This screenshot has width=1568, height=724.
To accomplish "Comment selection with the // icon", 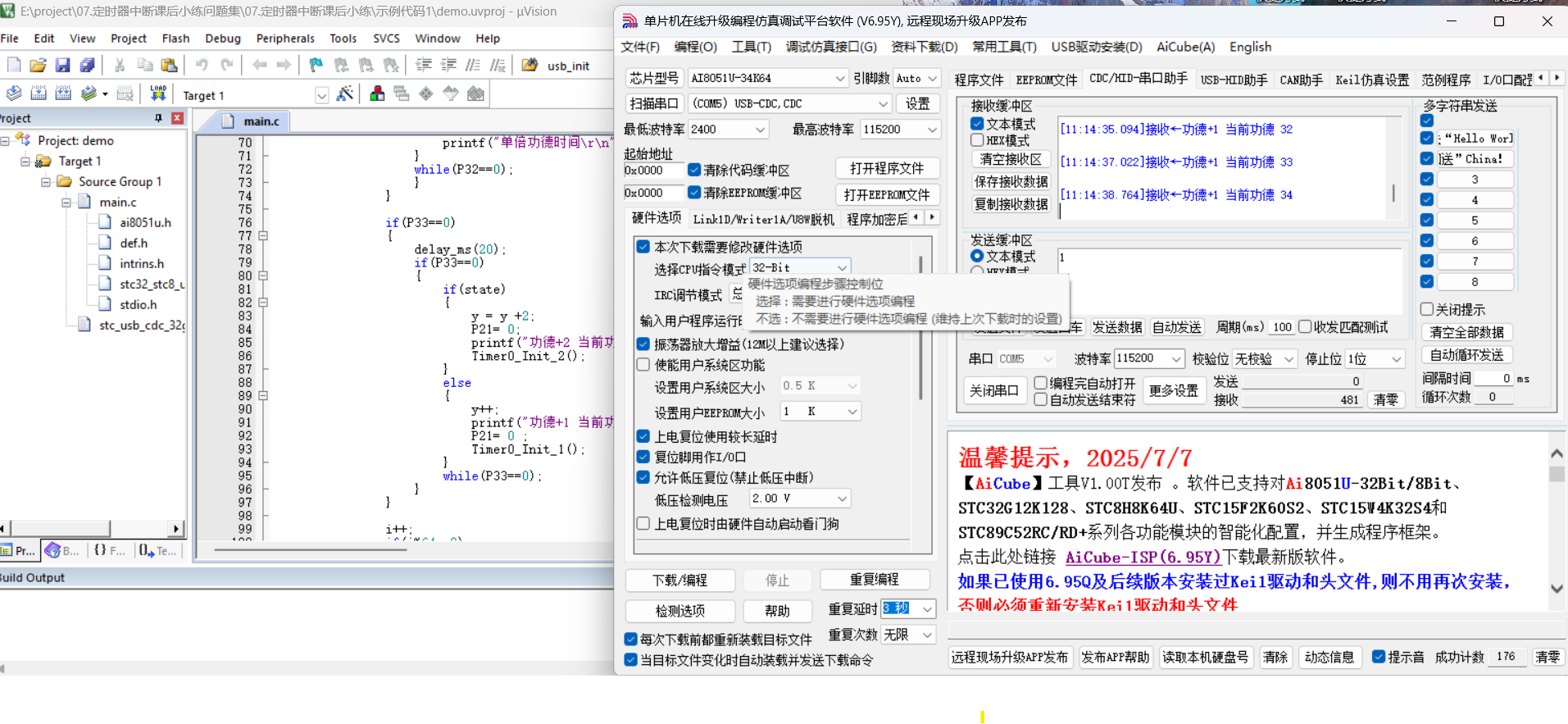I will coord(473,65).
